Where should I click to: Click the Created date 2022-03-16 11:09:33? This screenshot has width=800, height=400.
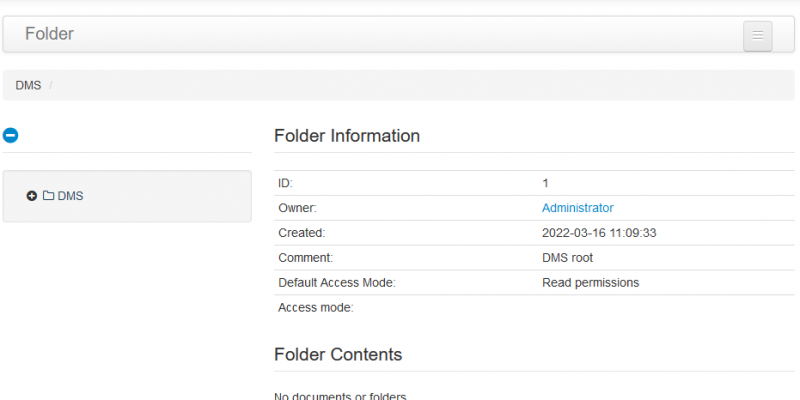(599, 233)
